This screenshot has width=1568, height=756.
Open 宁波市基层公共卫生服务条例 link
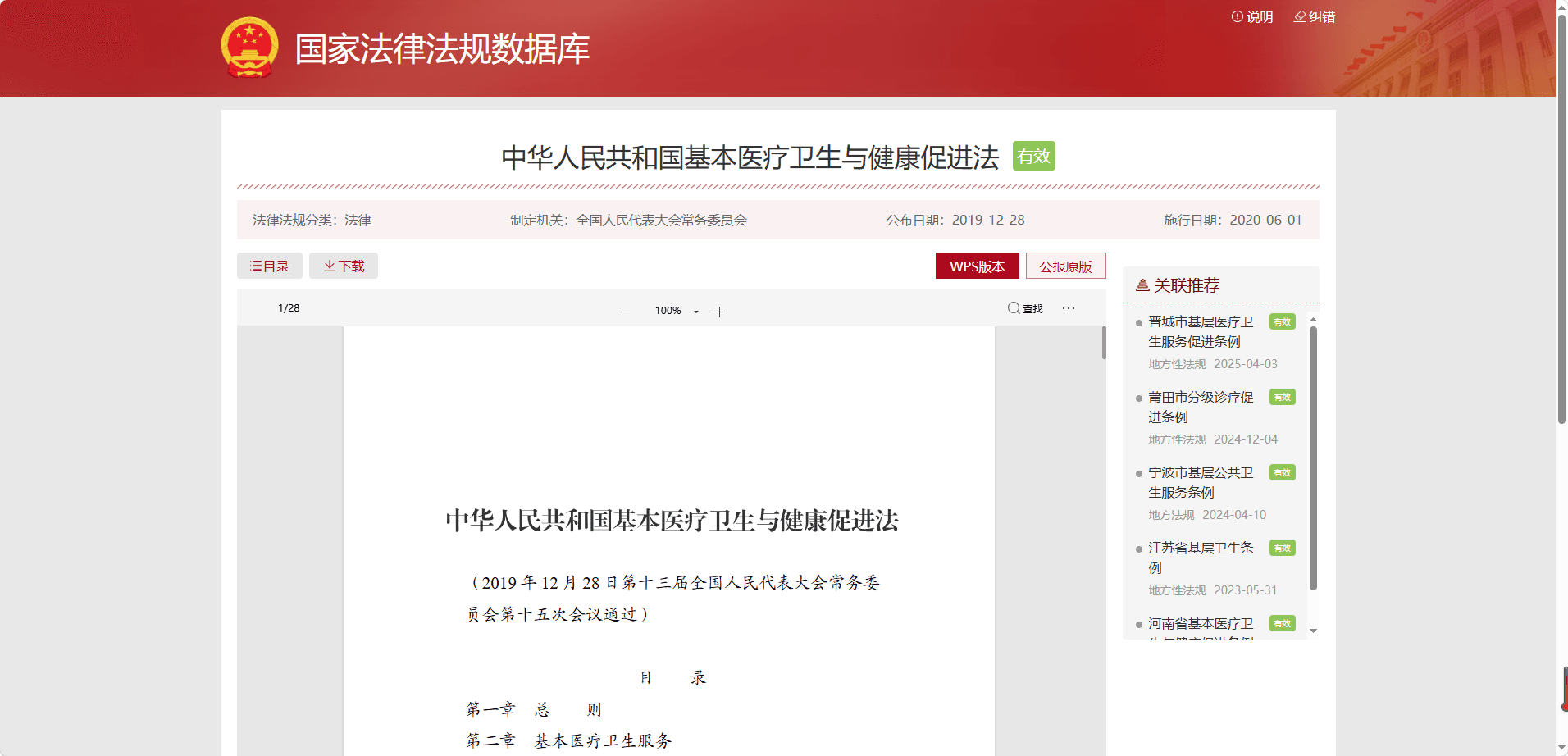[1201, 482]
